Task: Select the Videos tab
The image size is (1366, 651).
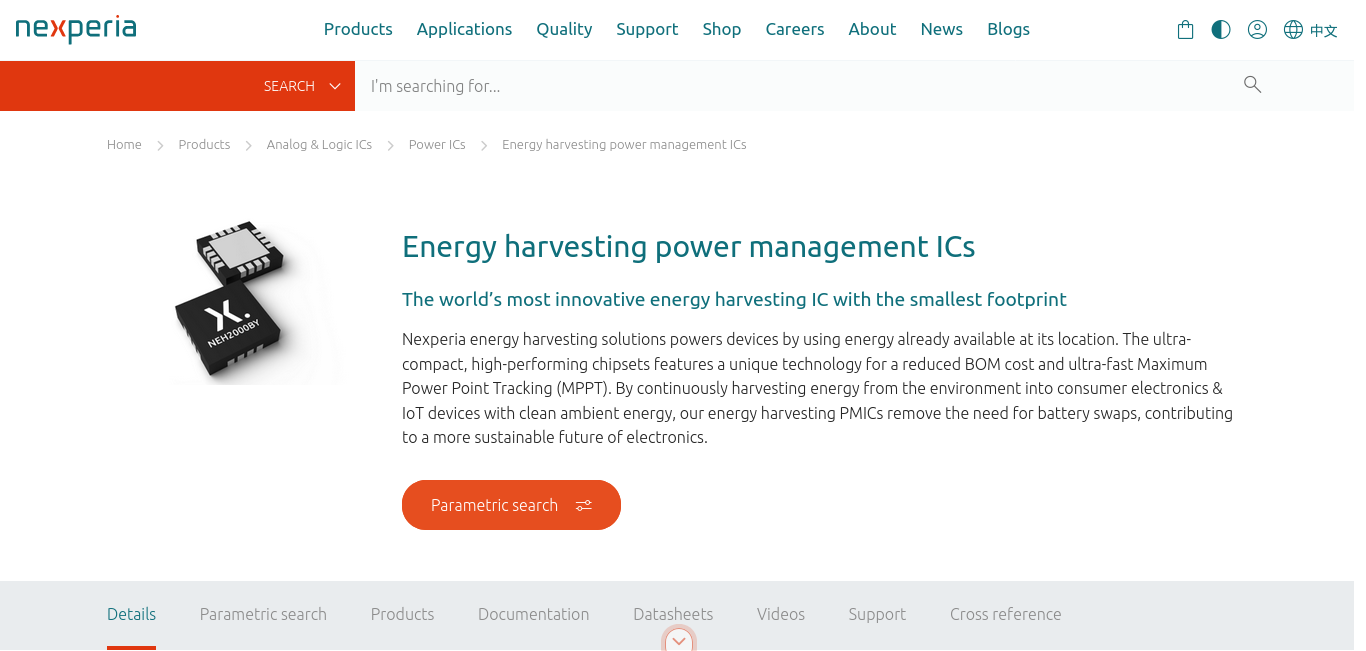Action: click(x=781, y=614)
